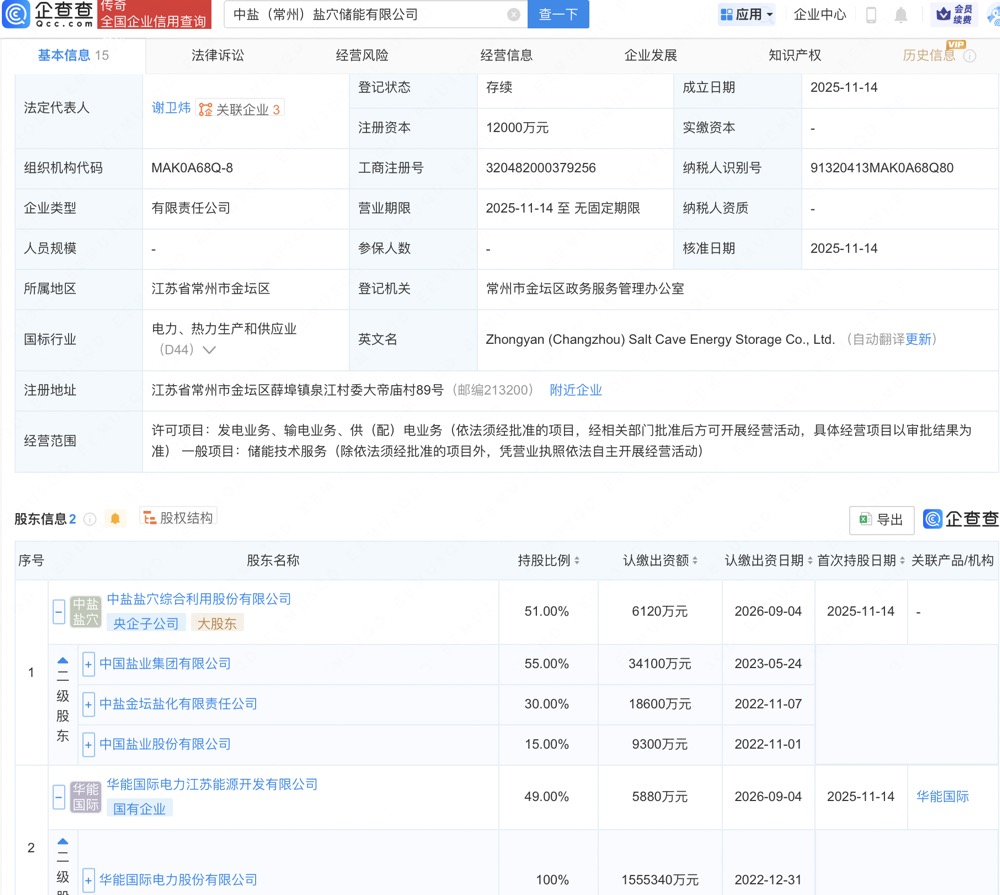Collapse the 中盐盐穴综合利用股份有限公司 shareholder row
This screenshot has height=895, width=1000.
pyautogui.click(x=59, y=612)
